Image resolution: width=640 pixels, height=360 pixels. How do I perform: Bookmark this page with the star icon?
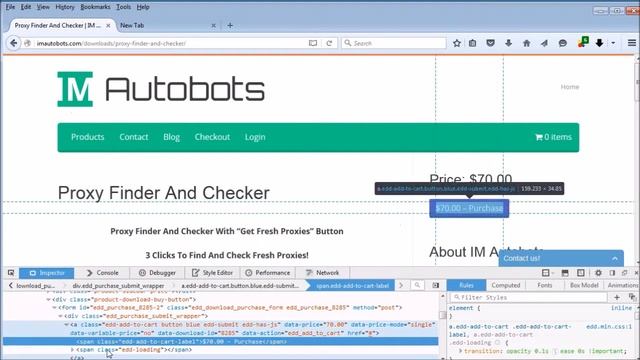[x=457, y=43]
